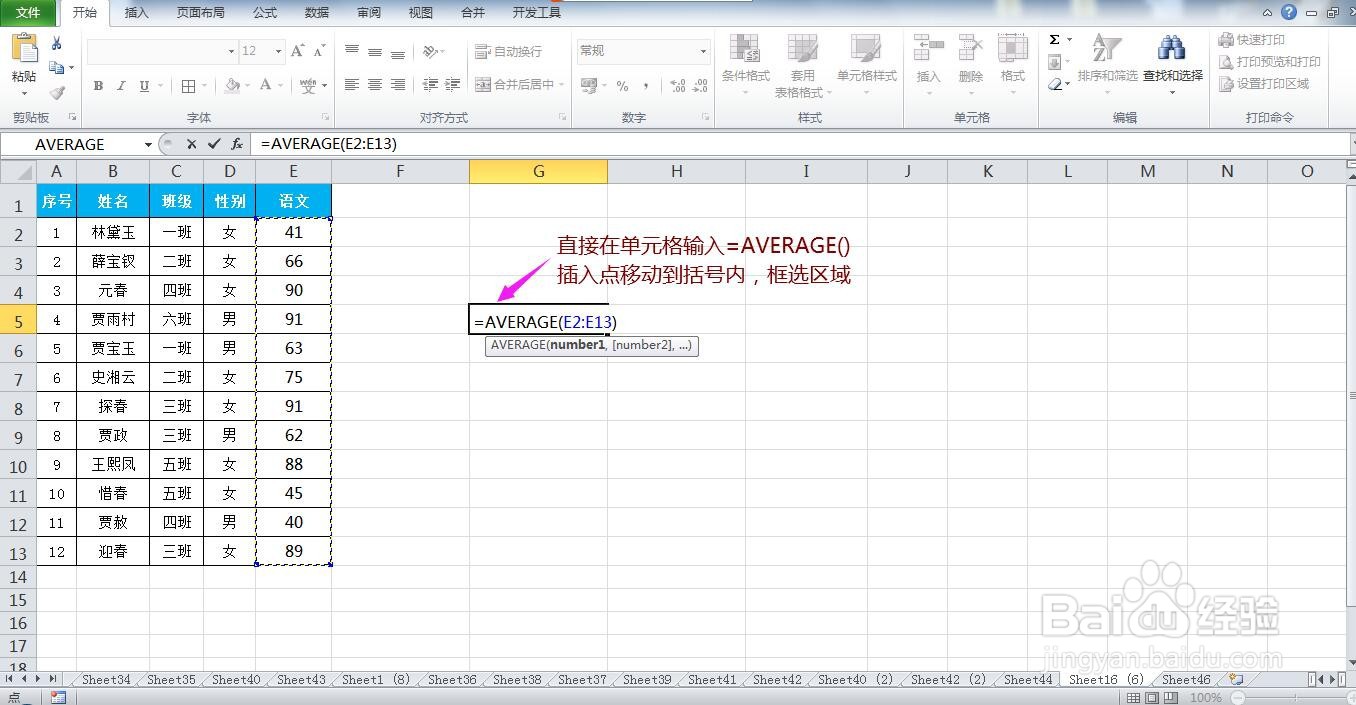
Task: Open Insert Function fx dialog
Action: click(x=237, y=144)
